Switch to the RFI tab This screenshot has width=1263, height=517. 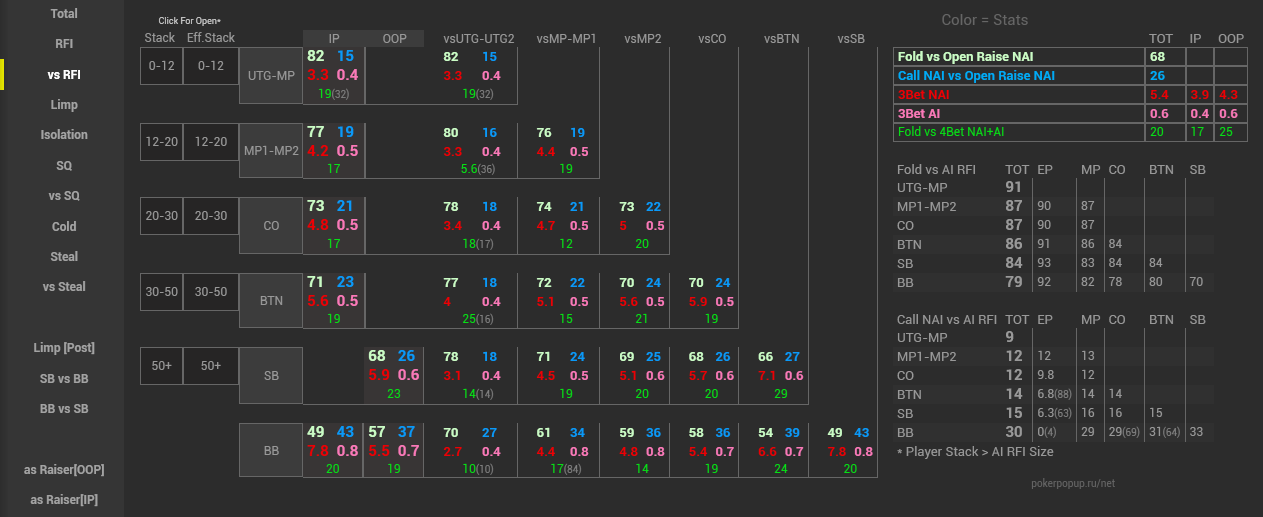pos(64,44)
